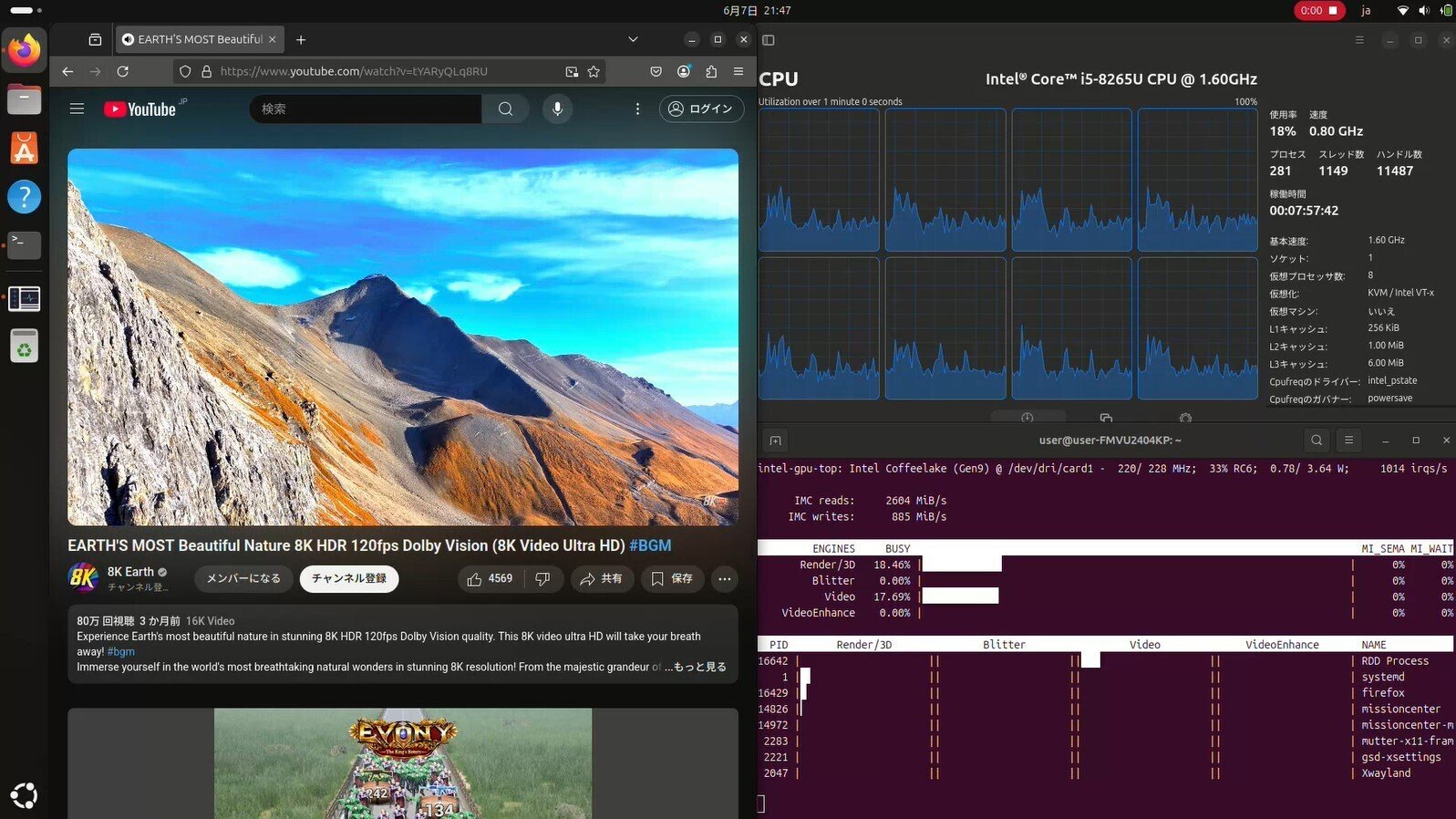This screenshot has height=819, width=1456.
Task: Select the EARTH'S MOST Beautiful browser tab
Action: [x=200, y=39]
